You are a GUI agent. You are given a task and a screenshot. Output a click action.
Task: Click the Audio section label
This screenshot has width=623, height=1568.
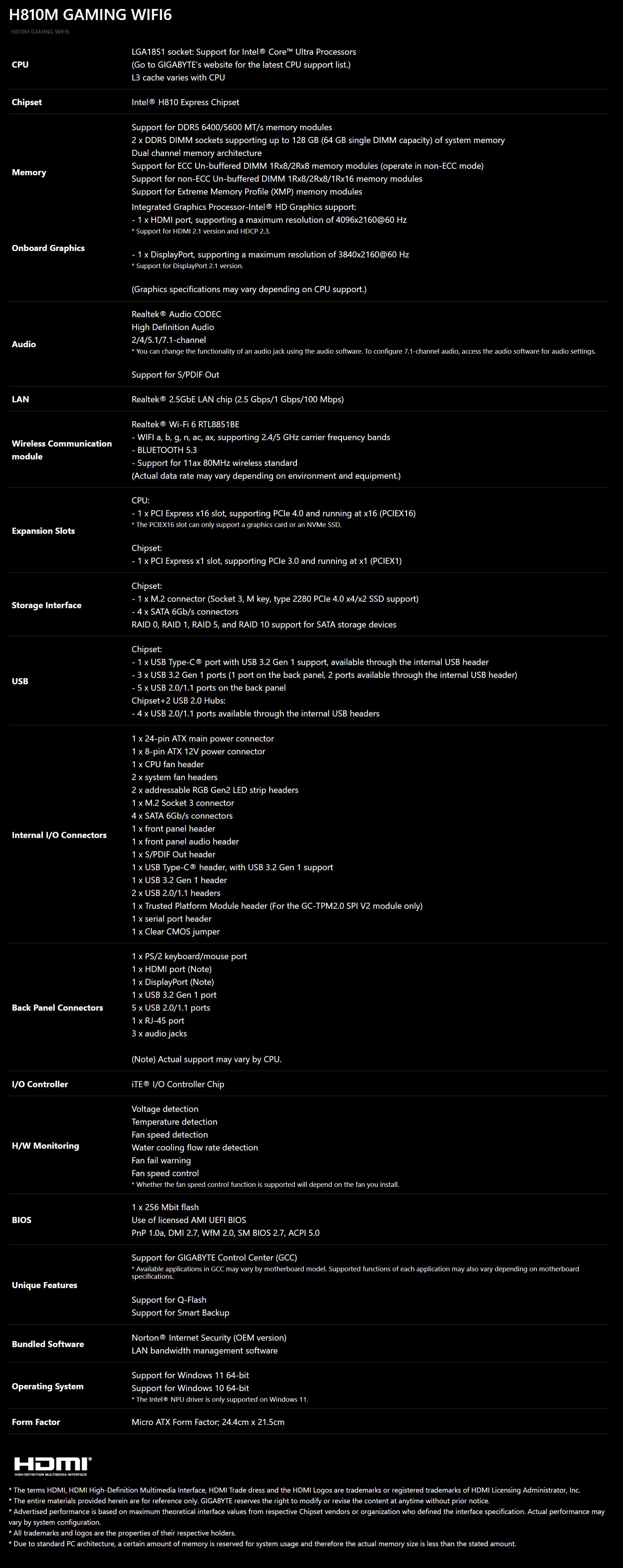tap(24, 344)
